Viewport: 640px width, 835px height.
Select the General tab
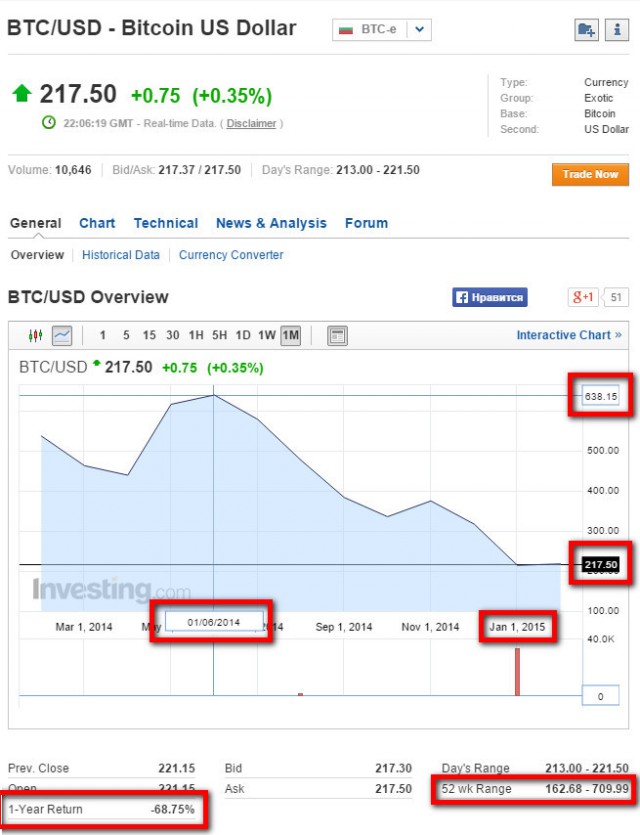(36, 223)
